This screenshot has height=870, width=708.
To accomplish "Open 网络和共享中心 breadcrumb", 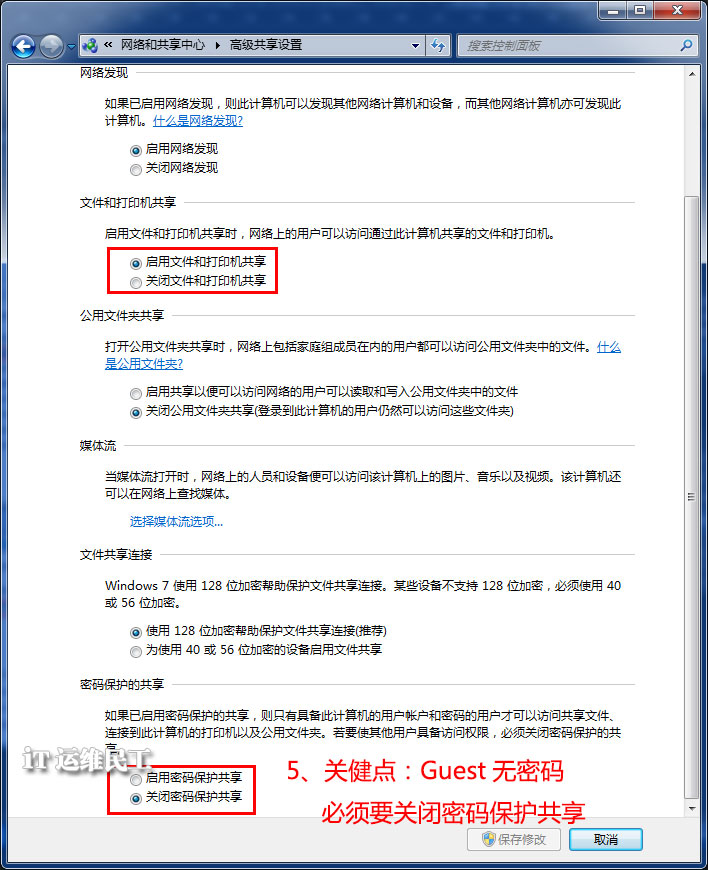I will (163, 45).
